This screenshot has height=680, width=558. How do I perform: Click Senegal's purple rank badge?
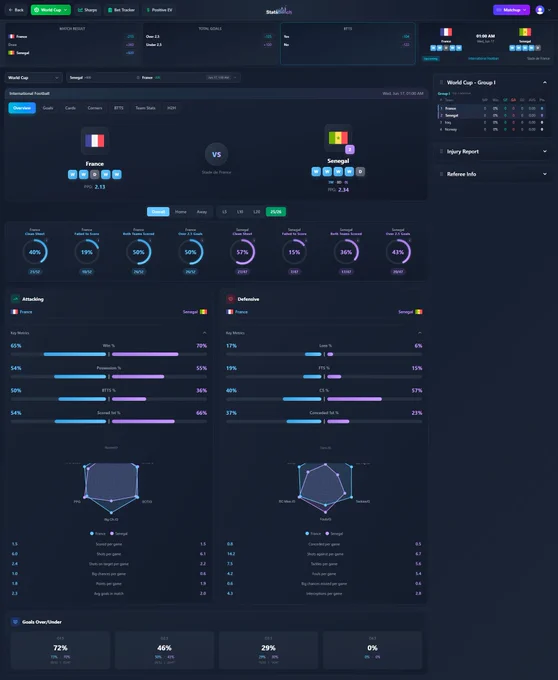click(350, 150)
